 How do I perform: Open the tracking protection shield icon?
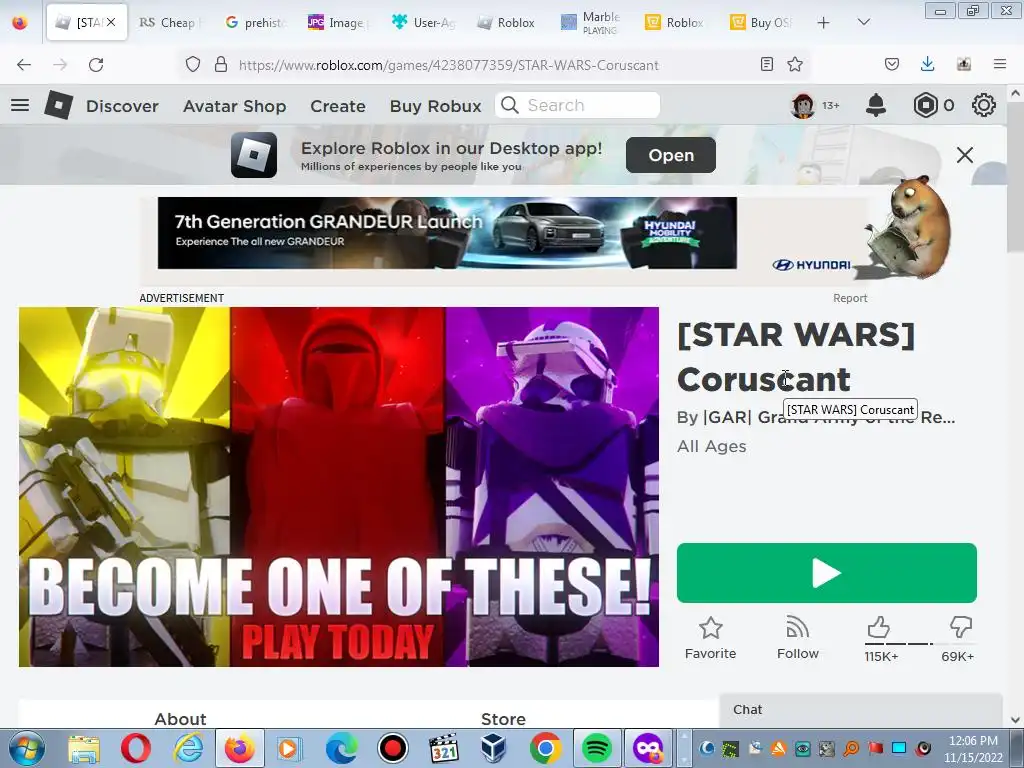(193, 64)
